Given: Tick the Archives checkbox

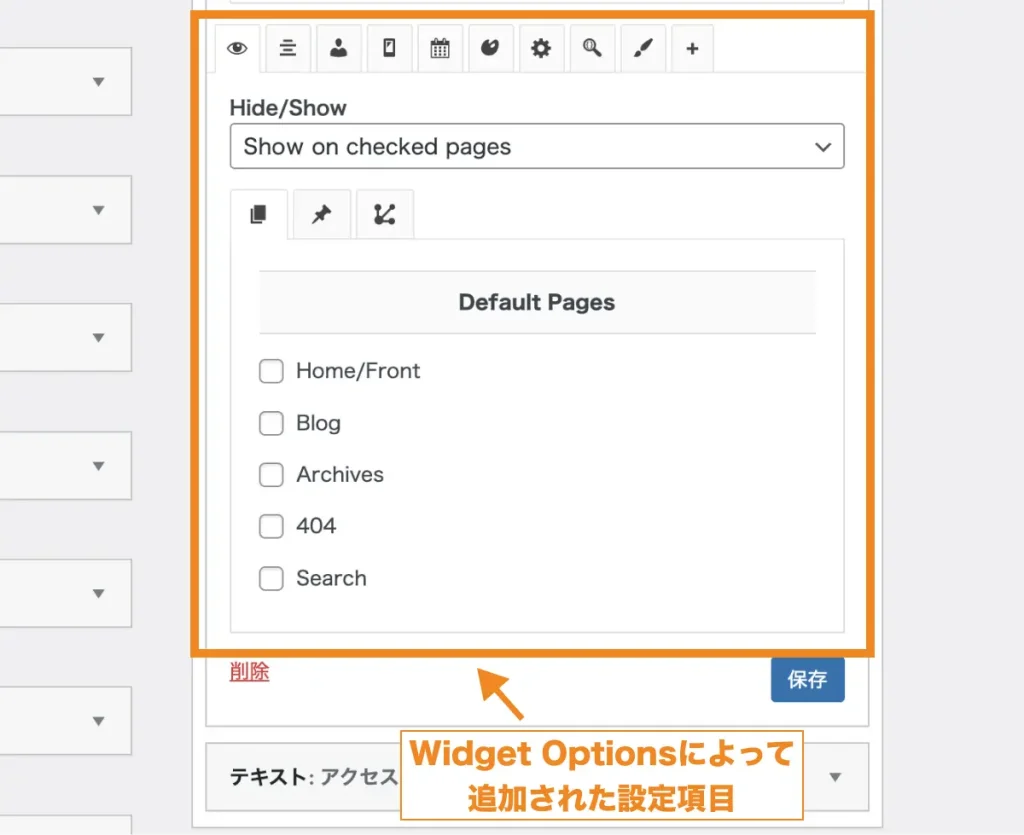Looking at the screenshot, I should [271, 475].
